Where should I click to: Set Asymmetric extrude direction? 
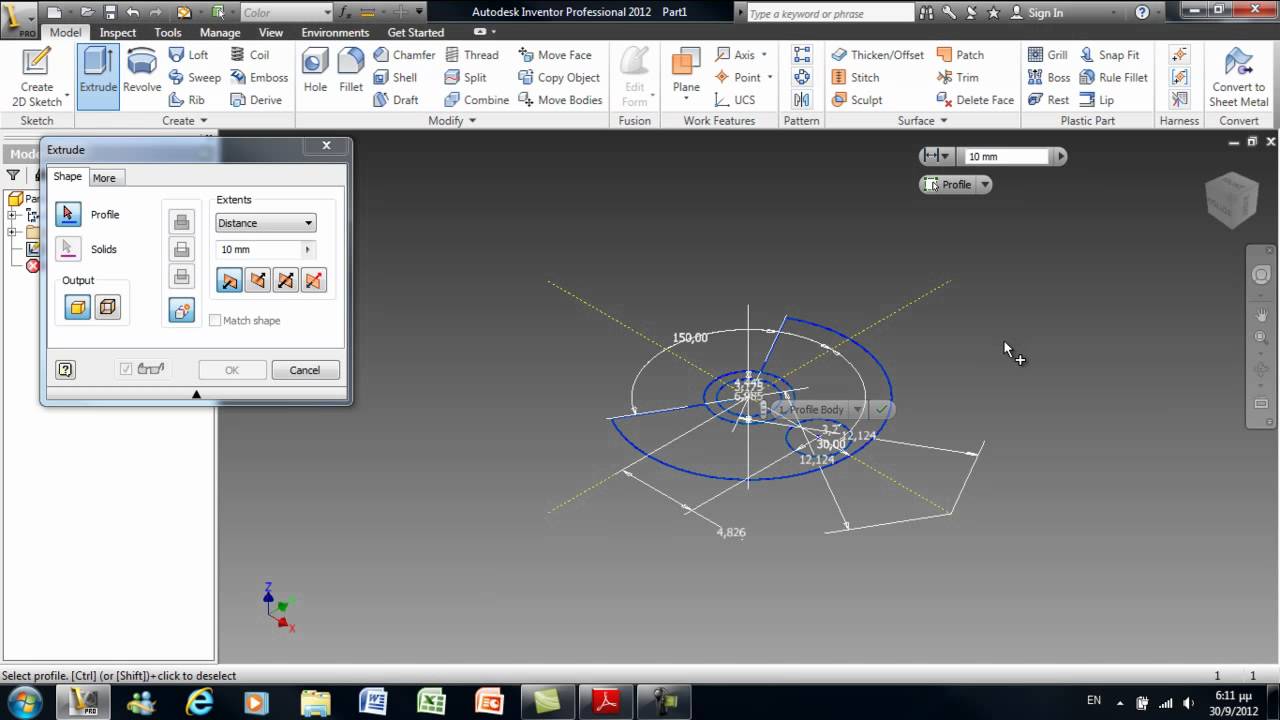point(314,280)
